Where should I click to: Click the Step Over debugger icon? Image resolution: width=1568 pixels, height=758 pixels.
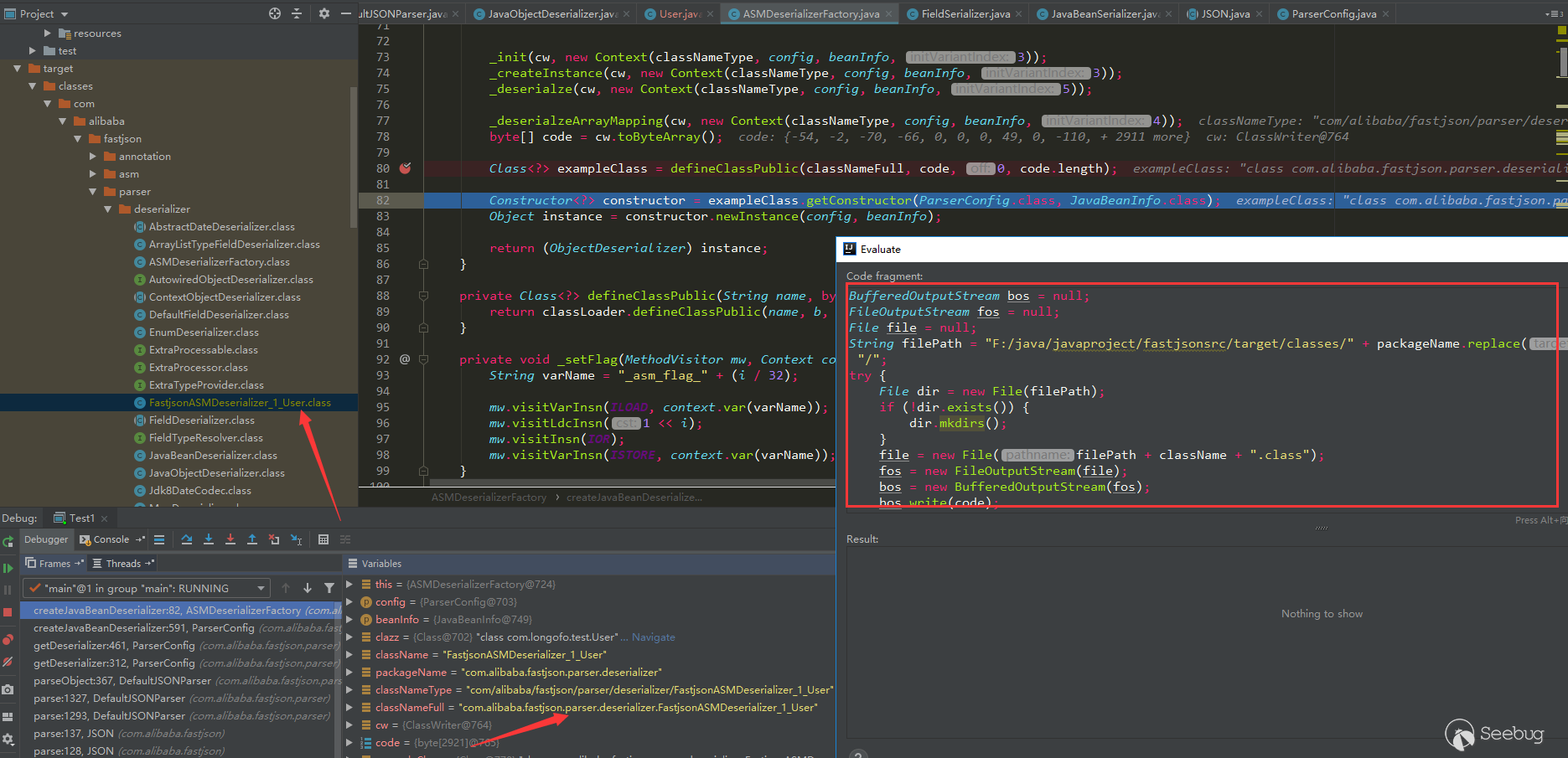coord(186,539)
